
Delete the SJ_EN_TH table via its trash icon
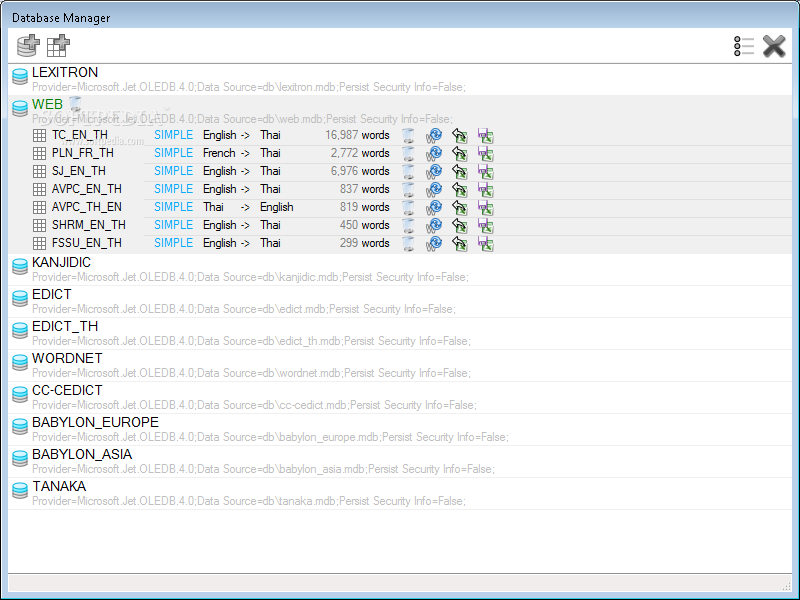[x=408, y=171]
